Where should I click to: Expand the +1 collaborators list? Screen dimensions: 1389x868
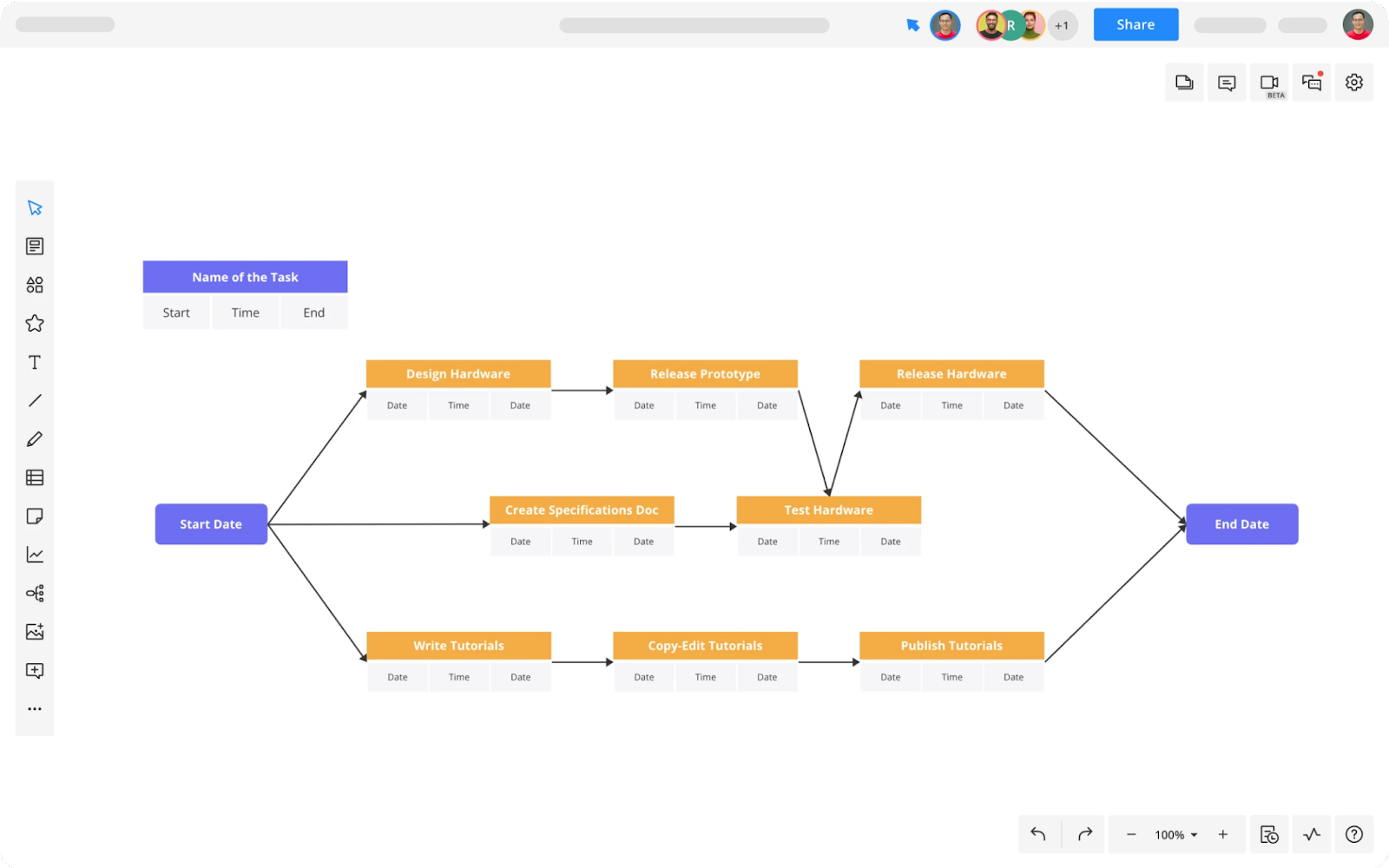[x=1062, y=25]
